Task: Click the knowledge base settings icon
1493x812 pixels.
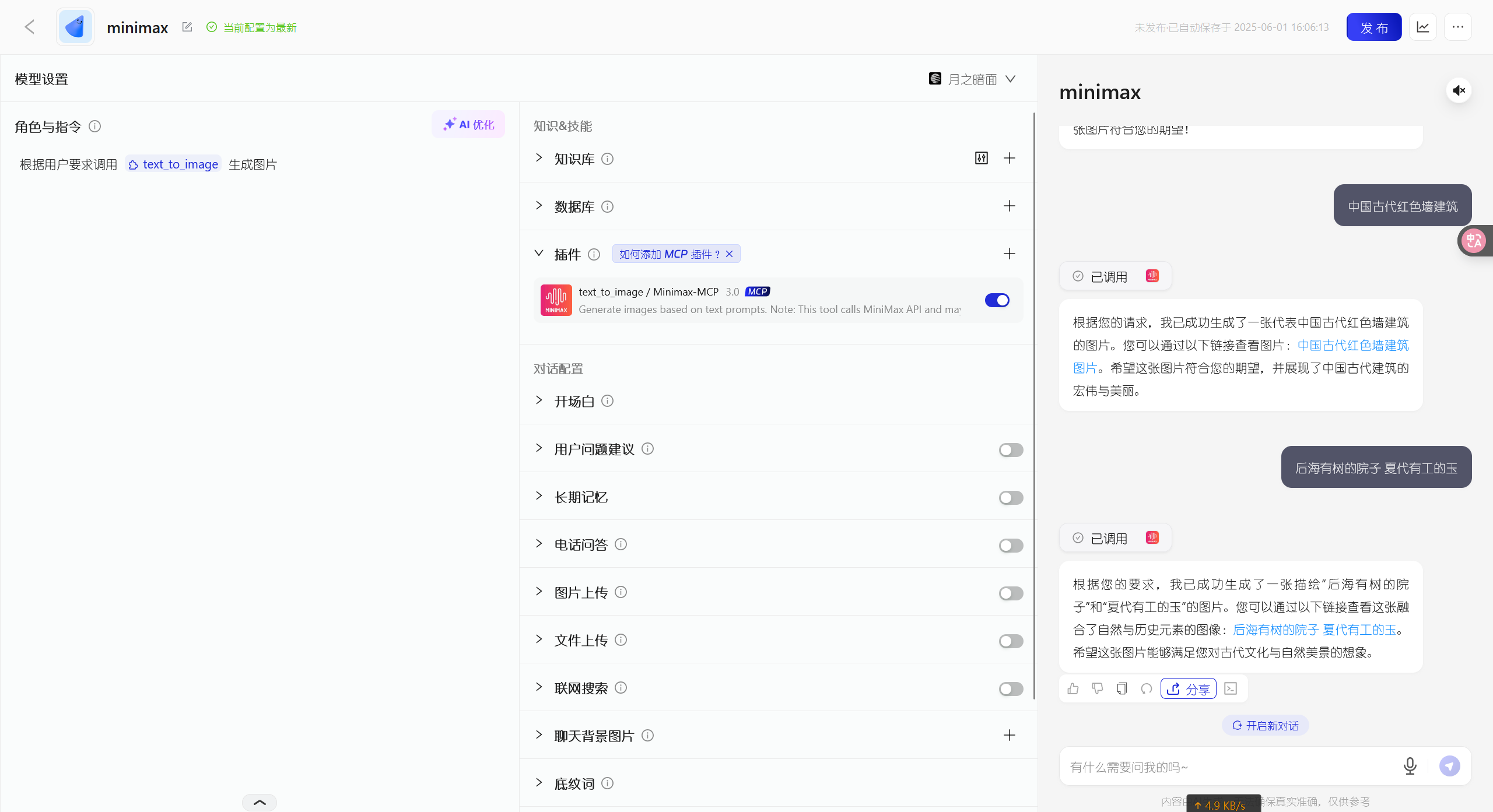Action: click(982, 158)
